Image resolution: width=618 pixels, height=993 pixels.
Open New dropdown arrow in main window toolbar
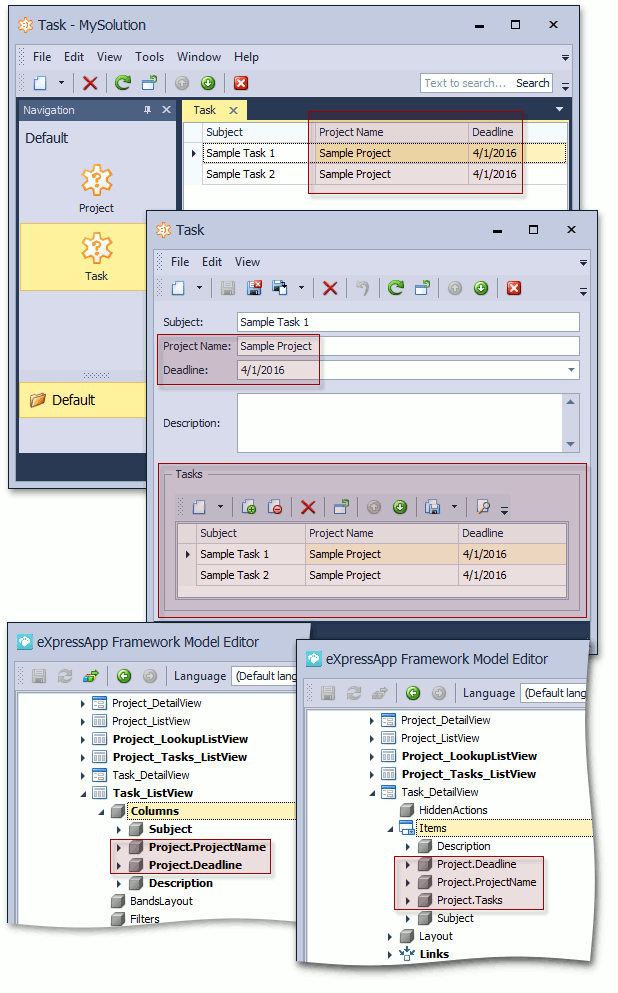coord(61,83)
